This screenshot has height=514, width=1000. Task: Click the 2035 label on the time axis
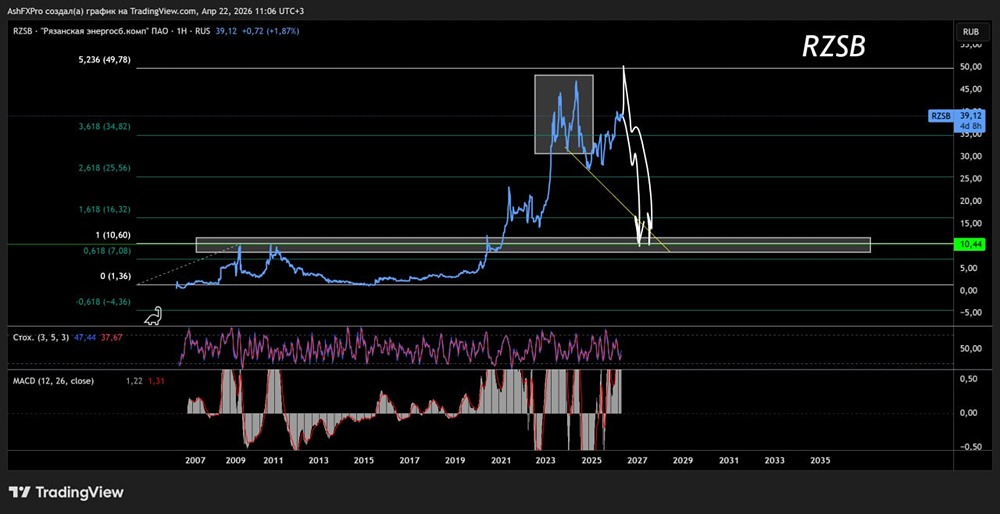click(820, 460)
